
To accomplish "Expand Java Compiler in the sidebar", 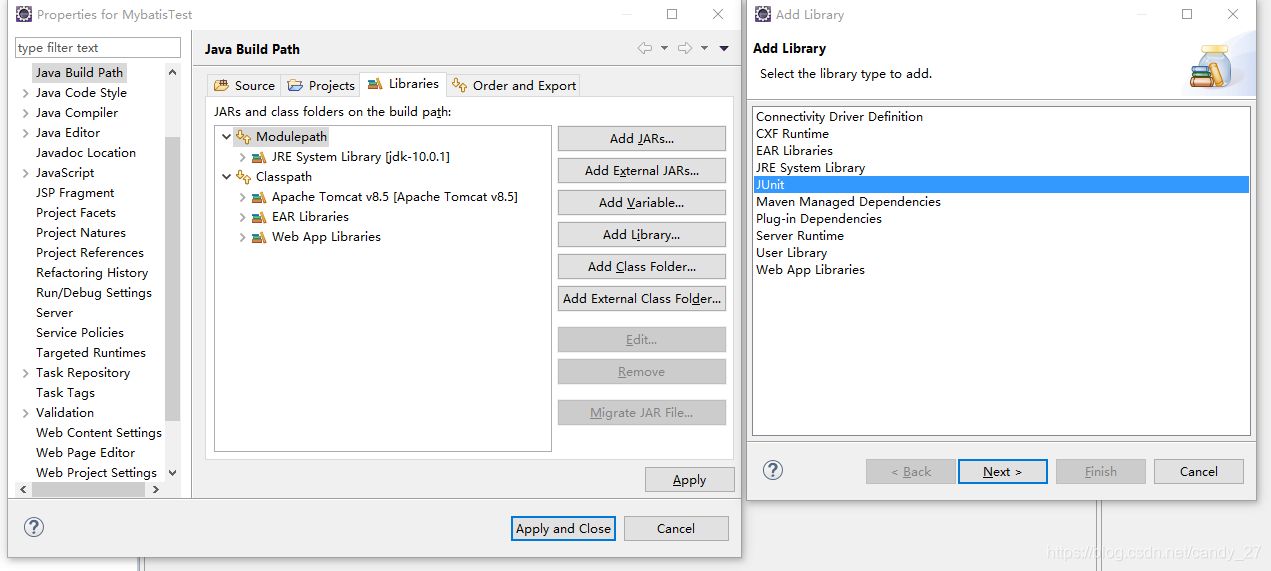I will coord(25,113).
